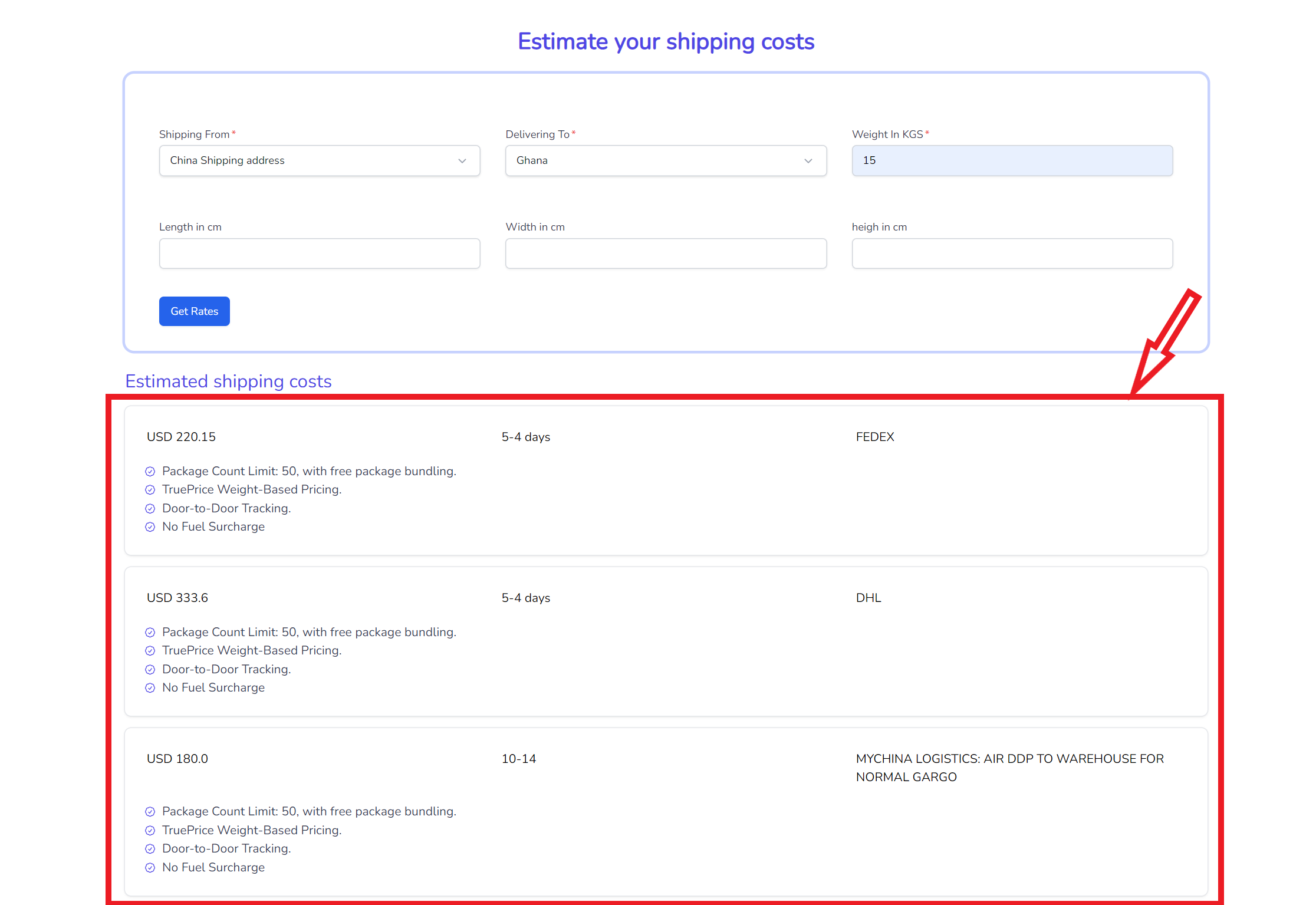The image size is (1316, 905).
Task: Click the Length in cm input
Action: coord(320,254)
